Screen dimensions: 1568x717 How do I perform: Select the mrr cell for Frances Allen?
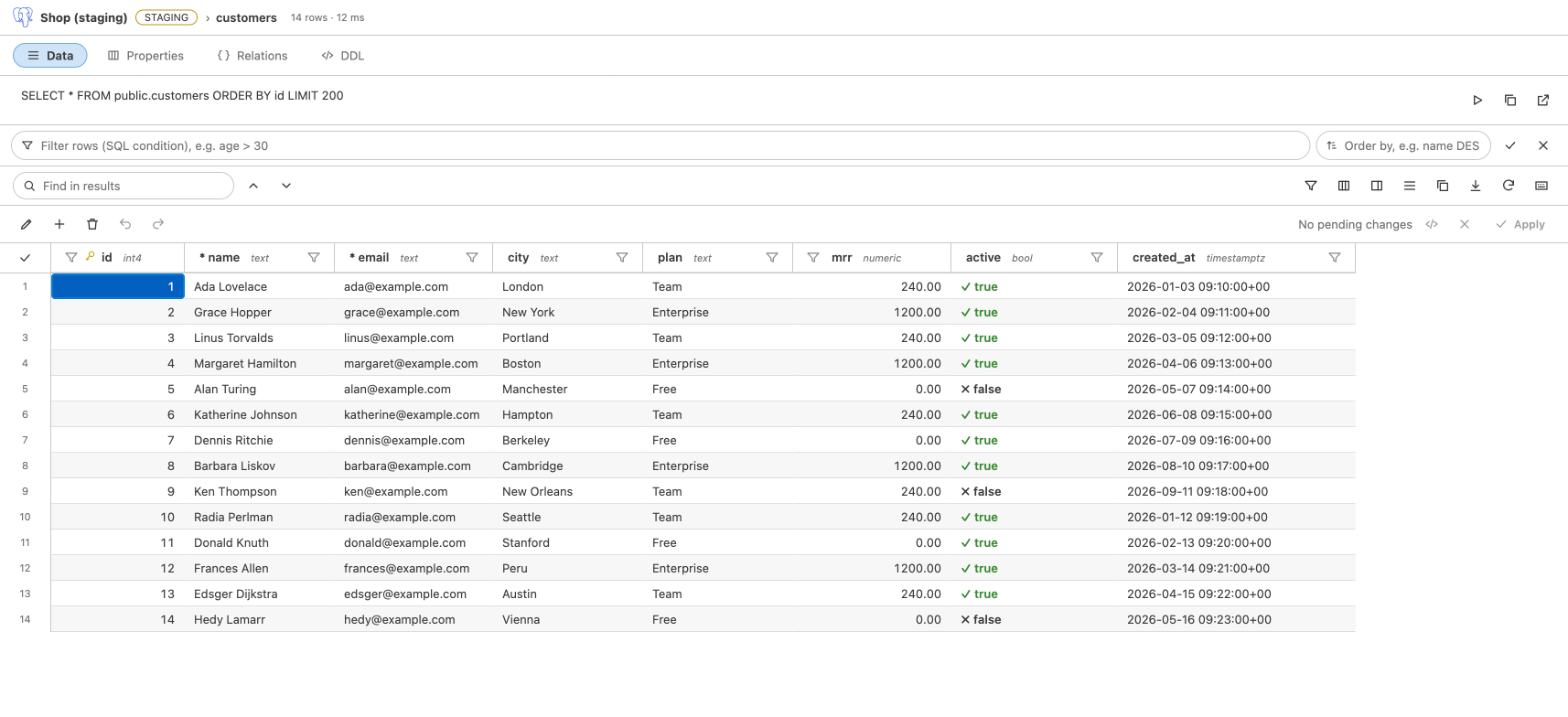(872, 568)
